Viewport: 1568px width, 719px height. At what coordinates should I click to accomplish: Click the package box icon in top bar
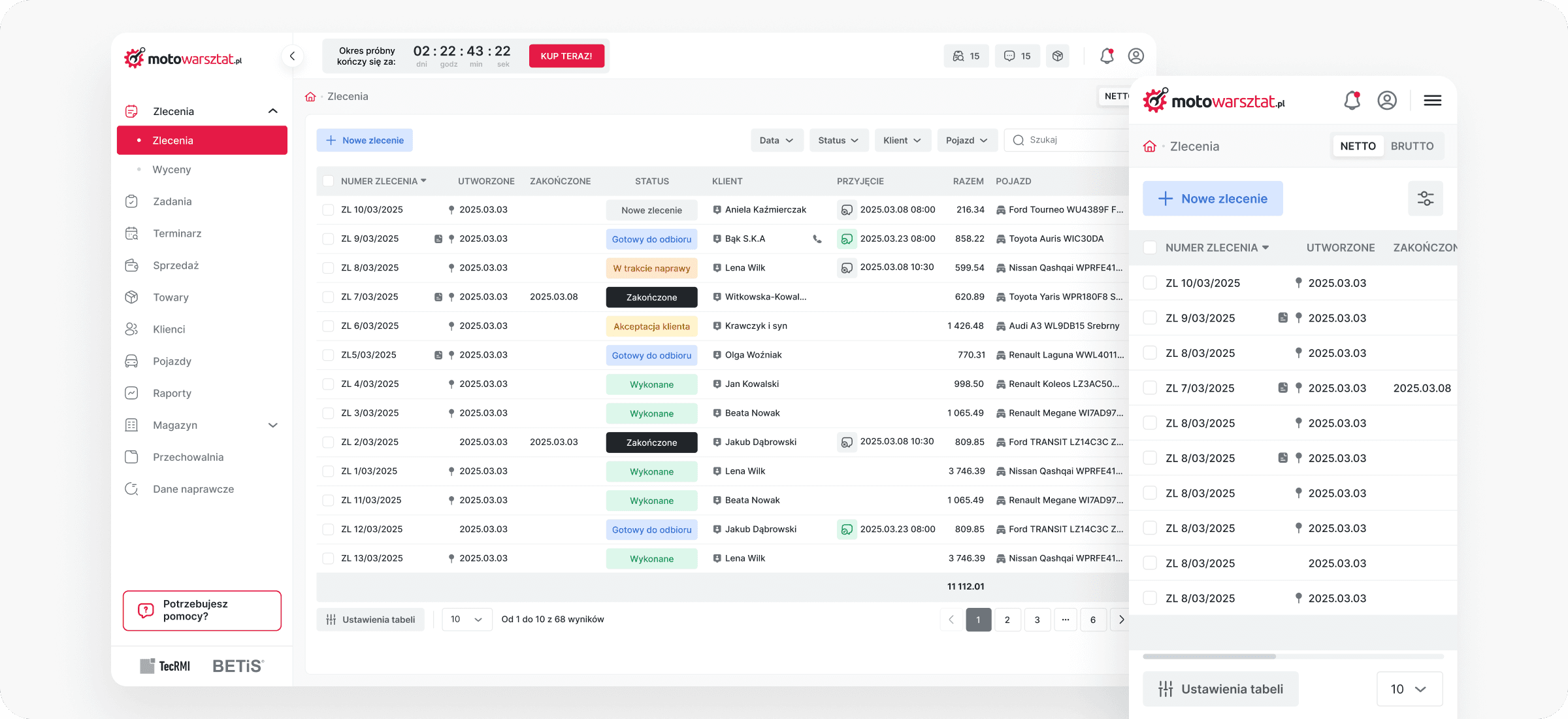coord(1058,56)
